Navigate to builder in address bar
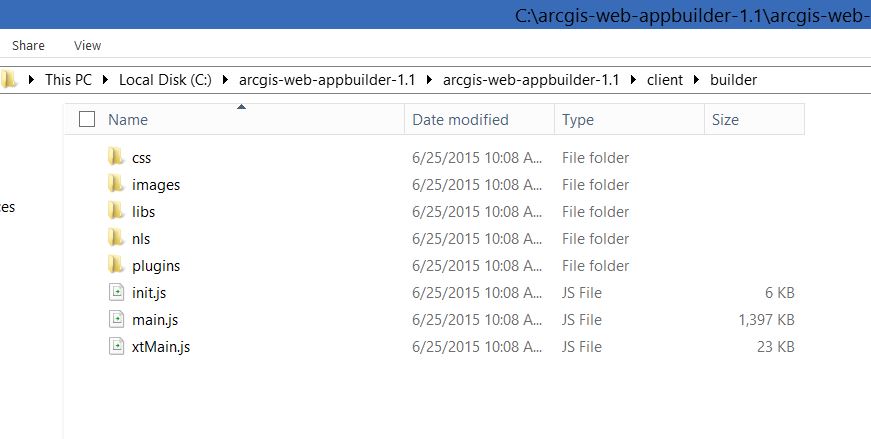 click(x=733, y=80)
